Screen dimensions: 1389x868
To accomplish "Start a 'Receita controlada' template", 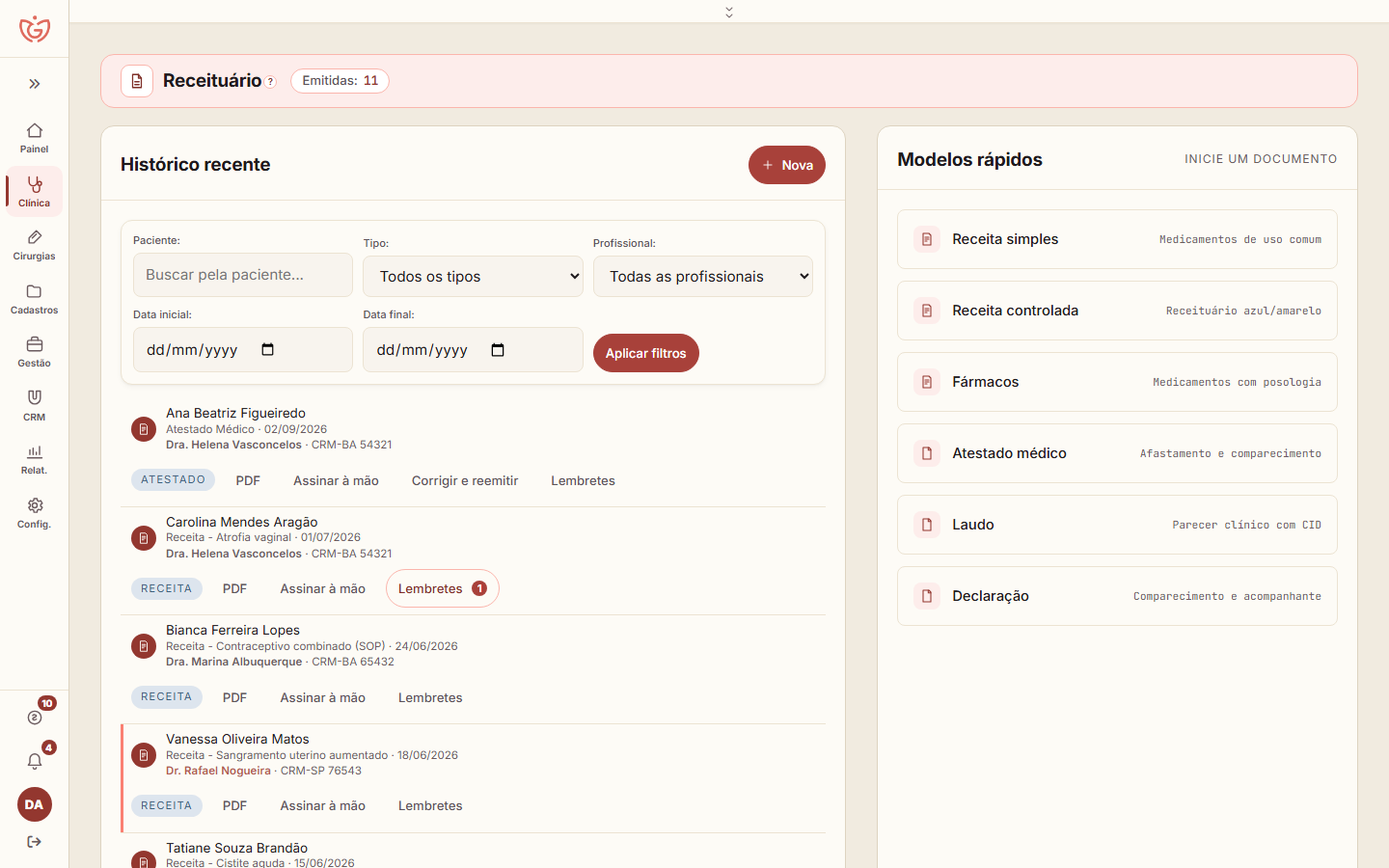I will [1117, 311].
